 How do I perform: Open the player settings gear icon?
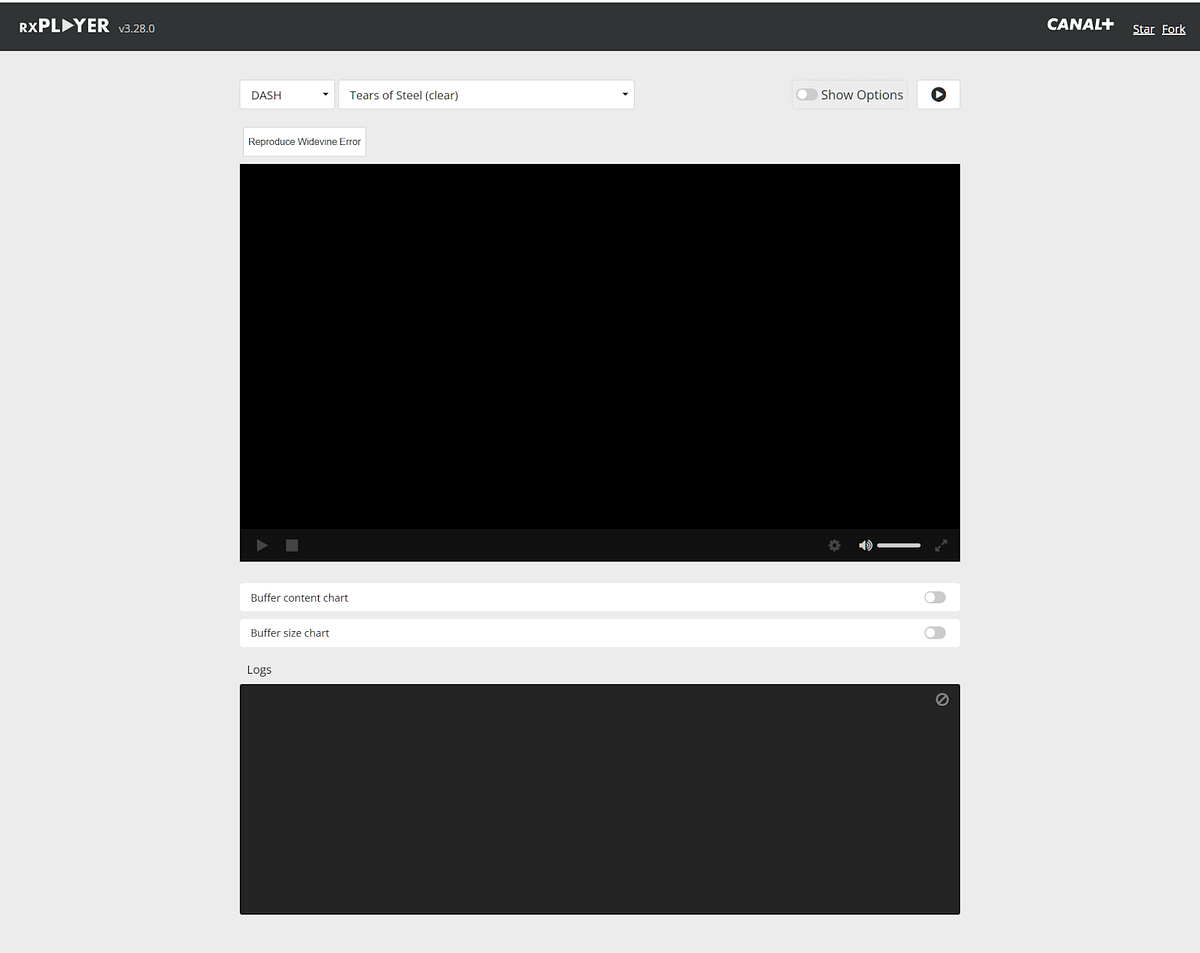click(834, 545)
